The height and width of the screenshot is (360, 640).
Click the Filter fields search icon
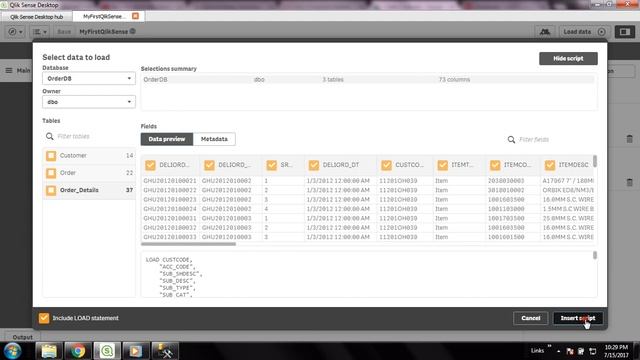tap(511, 140)
